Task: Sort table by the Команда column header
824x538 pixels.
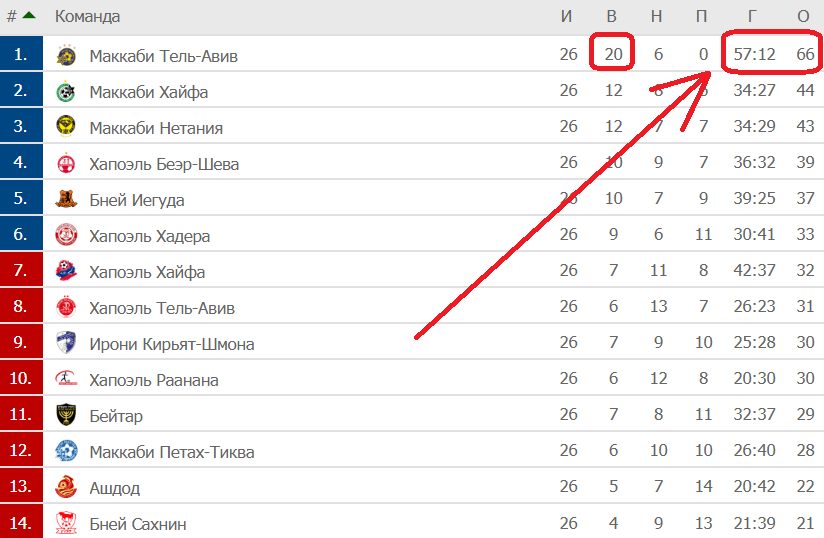Action: 87,16
